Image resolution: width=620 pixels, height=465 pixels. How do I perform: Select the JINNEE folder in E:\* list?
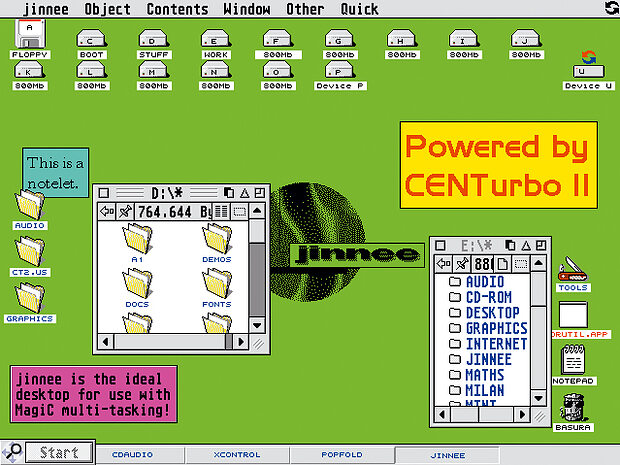pos(480,359)
